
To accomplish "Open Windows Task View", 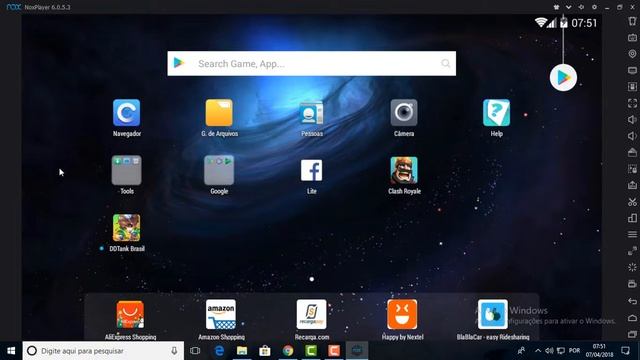I will [x=195, y=351].
